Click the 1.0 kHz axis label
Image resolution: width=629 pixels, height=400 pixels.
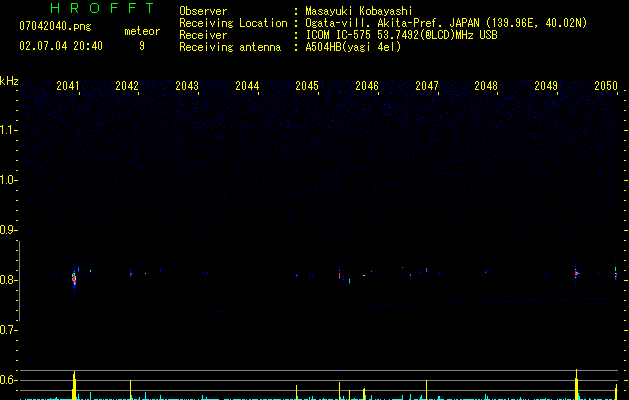coord(8,180)
